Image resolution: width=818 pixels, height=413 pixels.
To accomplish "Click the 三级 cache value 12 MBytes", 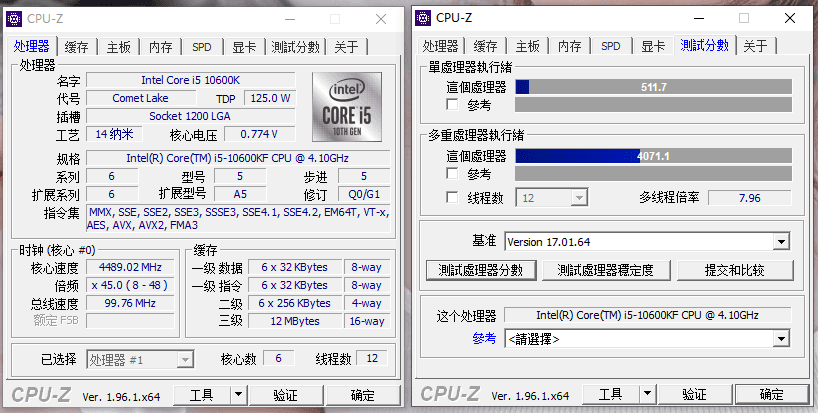I will [x=295, y=321].
